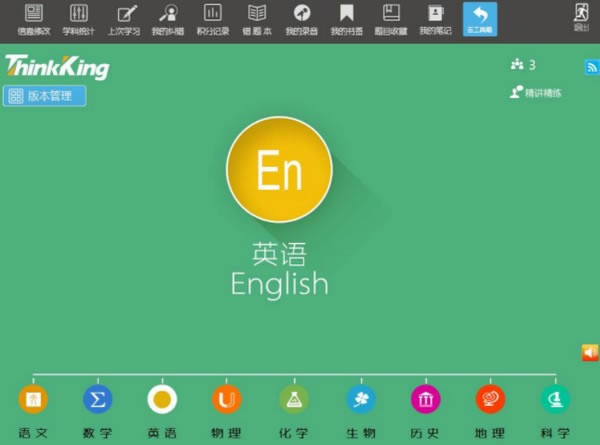Select the 数学 sigma subject
Screen dimensions: 600x445
(x=97, y=400)
